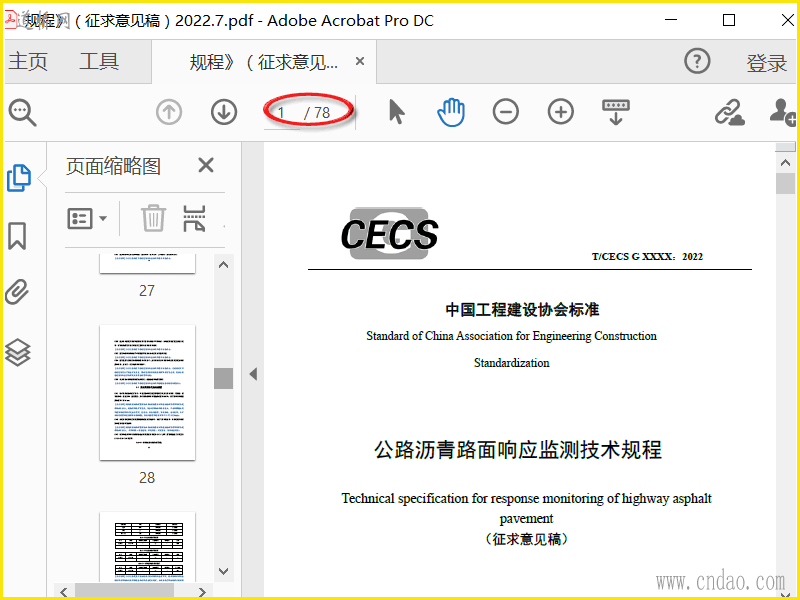Open the page fit scrolling options icon
The height and width of the screenshot is (600, 800).
point(616,112)
